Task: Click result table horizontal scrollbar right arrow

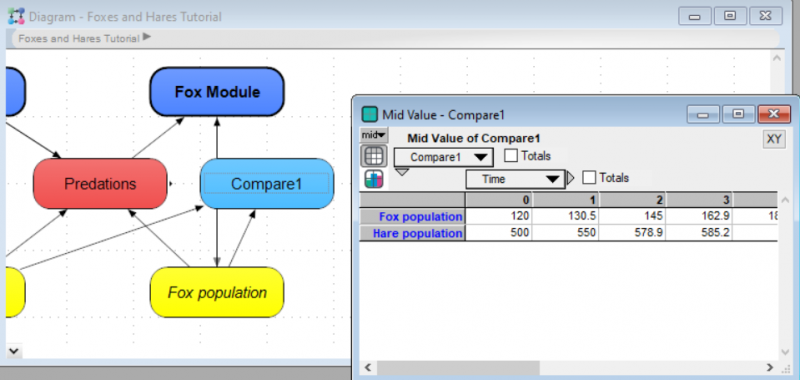Action: (x=770, y=367)
